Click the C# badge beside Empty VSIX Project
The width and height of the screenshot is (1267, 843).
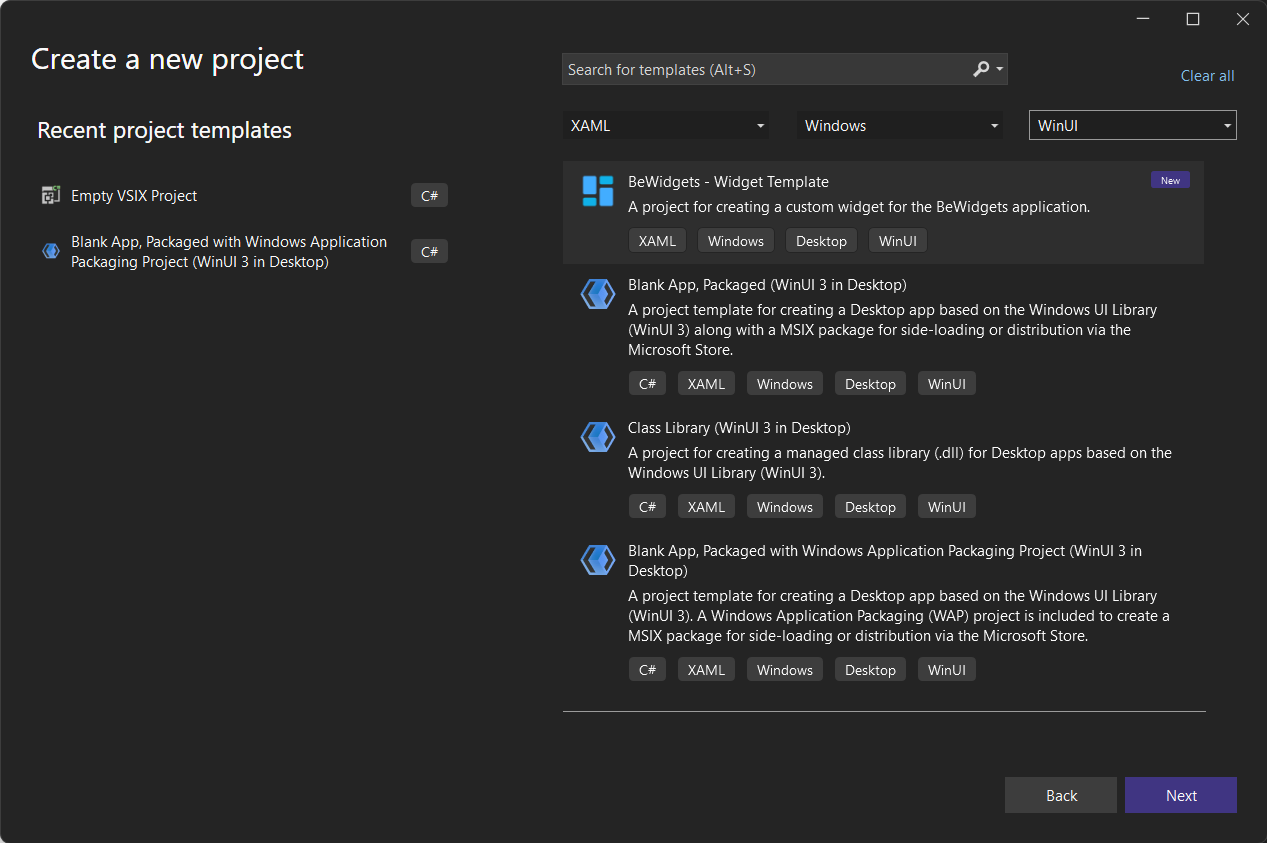click(x=429, y=195)
